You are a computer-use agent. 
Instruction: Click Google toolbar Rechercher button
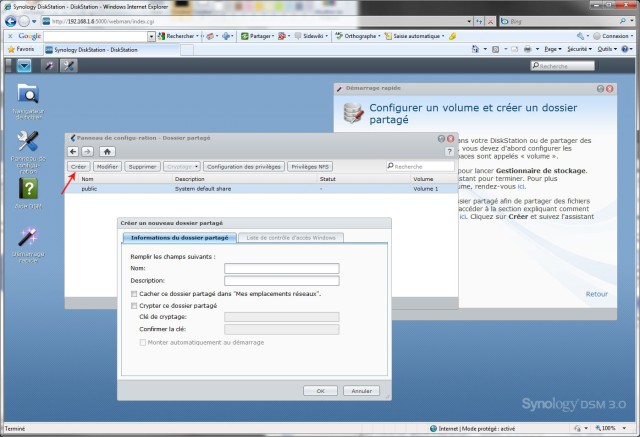click(176, 36)
